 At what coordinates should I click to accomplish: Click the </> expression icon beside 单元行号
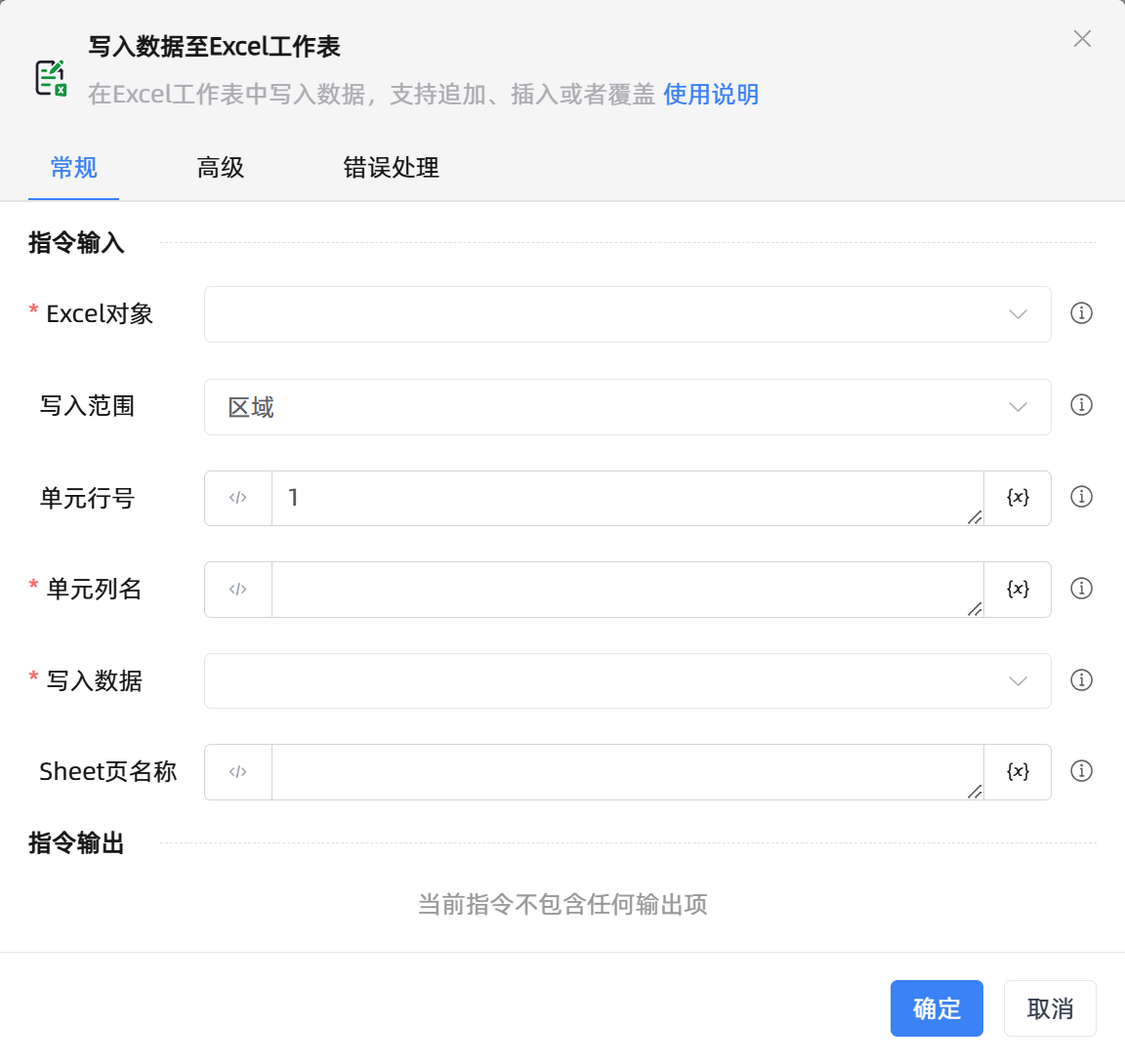click(237, 497)
